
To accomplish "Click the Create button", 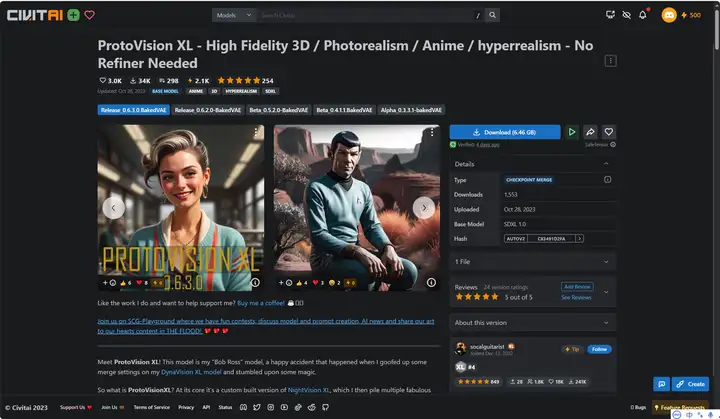I will coord(690,384).
